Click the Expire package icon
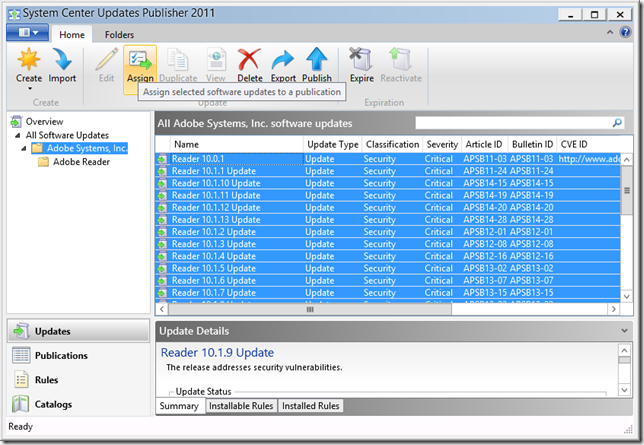The height and width of the screenshot is (445, 644). pyautogui.click(x=361, y=59)
